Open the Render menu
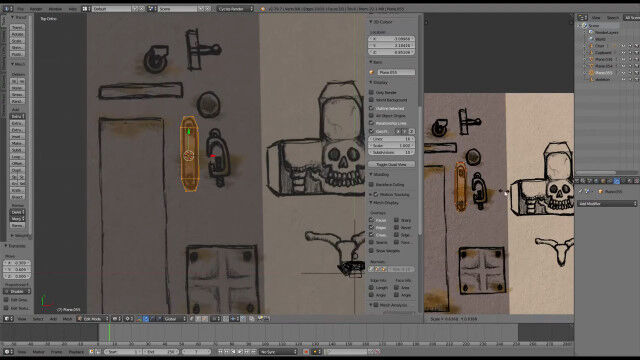Viewport: 640px width, 360px height. pyautogui.click(x=36, y=9)
